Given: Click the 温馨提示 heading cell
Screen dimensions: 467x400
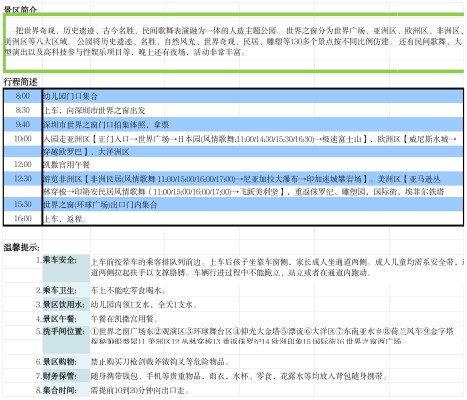Looking at the screenshot, I should (x=22, y=247).
